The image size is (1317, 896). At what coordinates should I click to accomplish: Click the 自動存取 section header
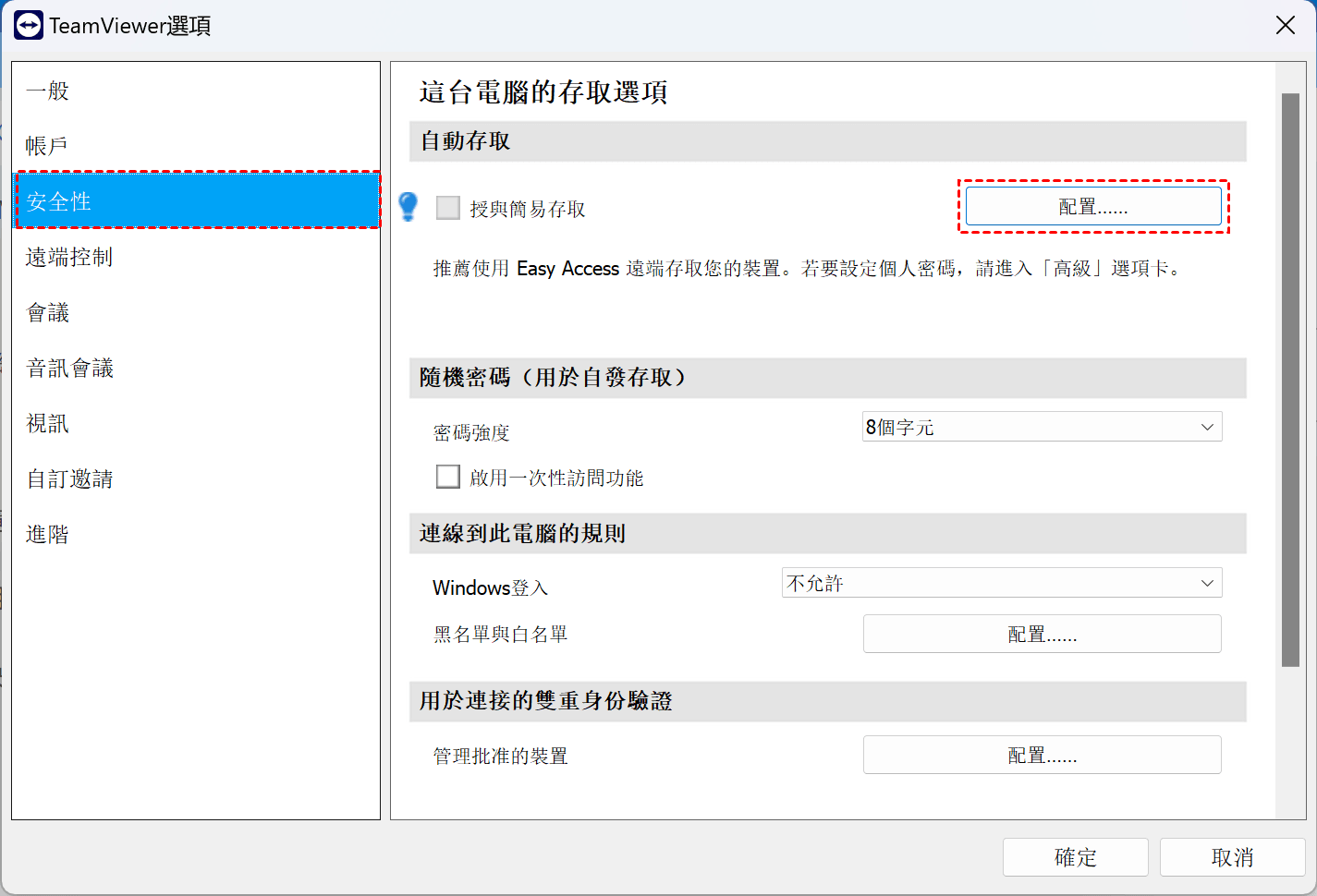(827, 141)
